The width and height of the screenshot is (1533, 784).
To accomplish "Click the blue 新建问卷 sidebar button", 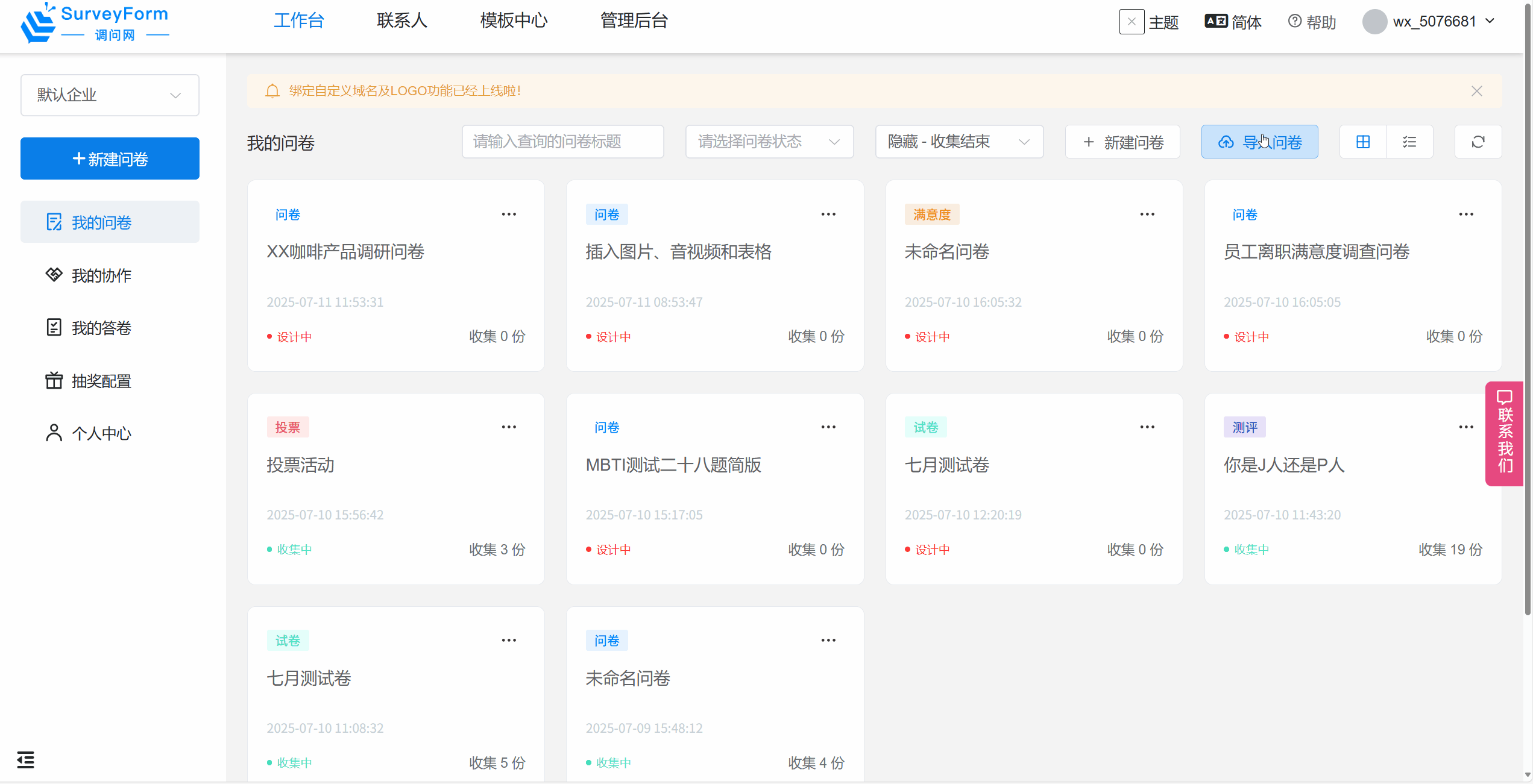I will tap(110, 158).
